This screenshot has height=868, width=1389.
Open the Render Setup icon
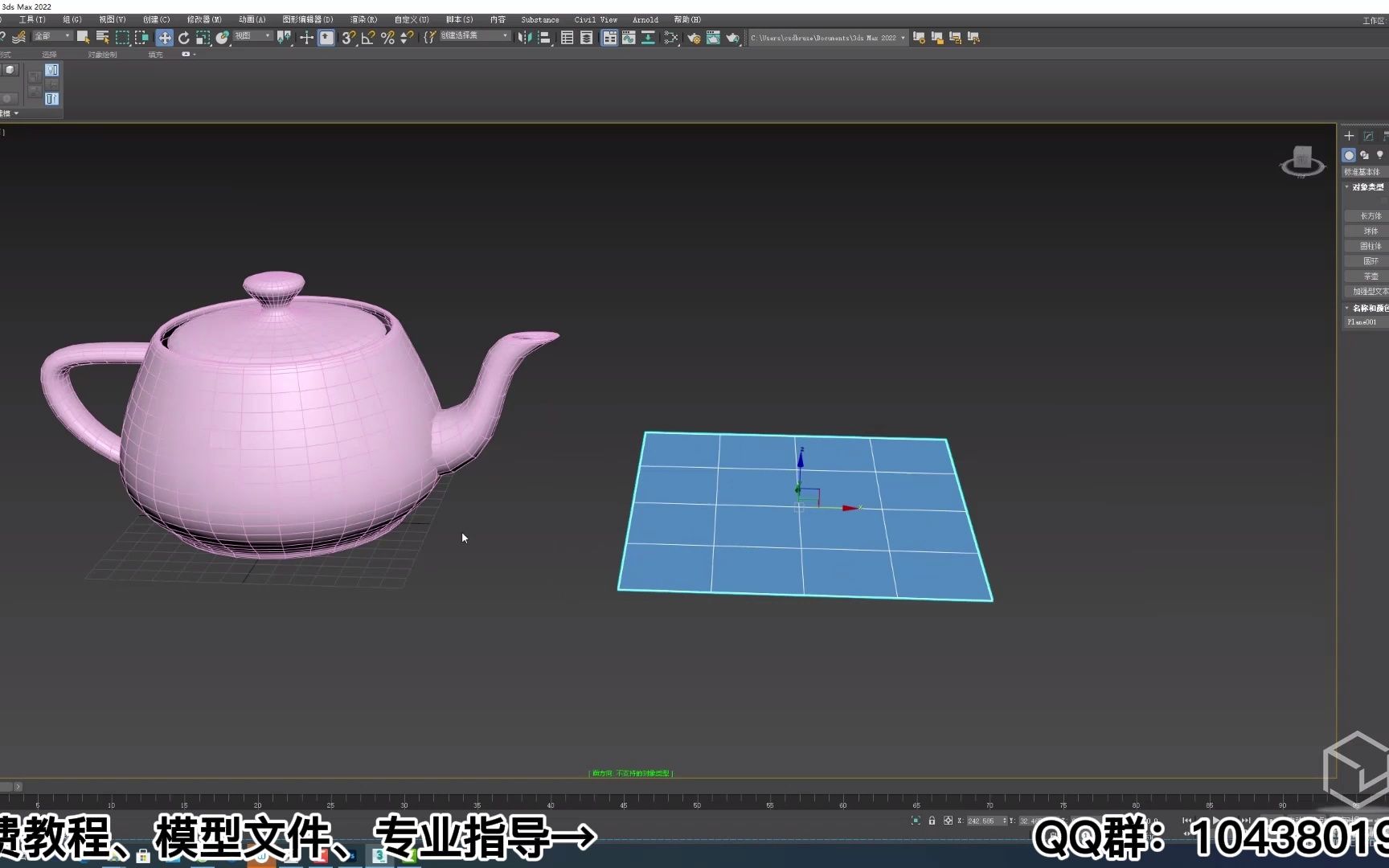[693, 37]
